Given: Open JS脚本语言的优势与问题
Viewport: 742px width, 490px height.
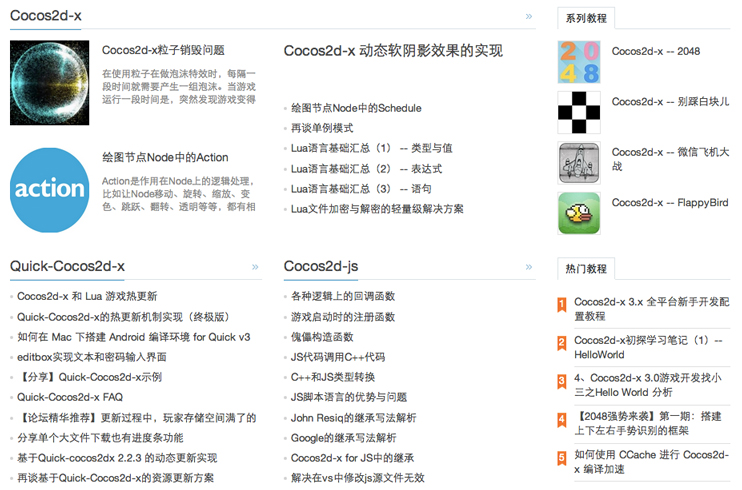Looking at the screenshot, I should 349,397.
